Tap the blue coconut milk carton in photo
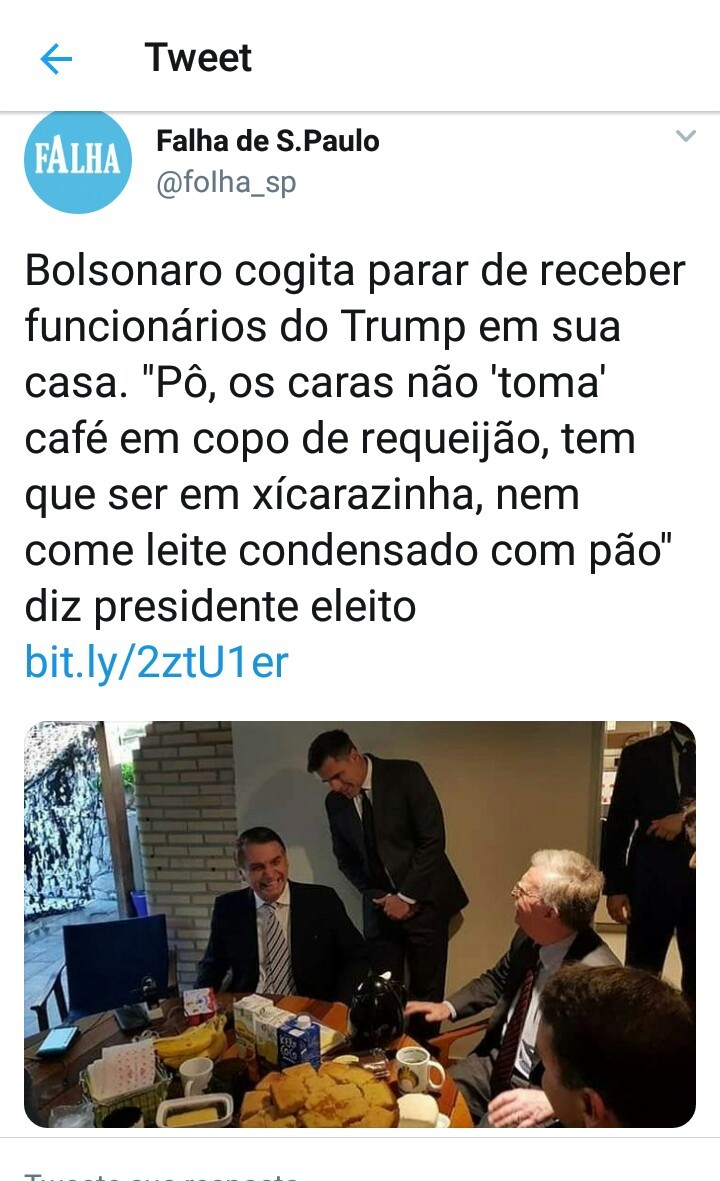Image resolution: width=720 pixels, height=1181 pixels. (298, 1041)
